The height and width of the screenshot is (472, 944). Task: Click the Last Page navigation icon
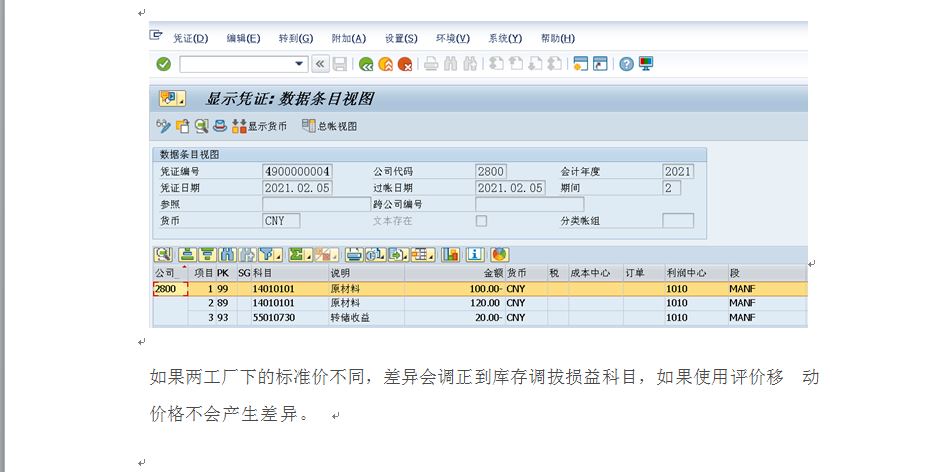pyautogui.click(x=554, y=63)
